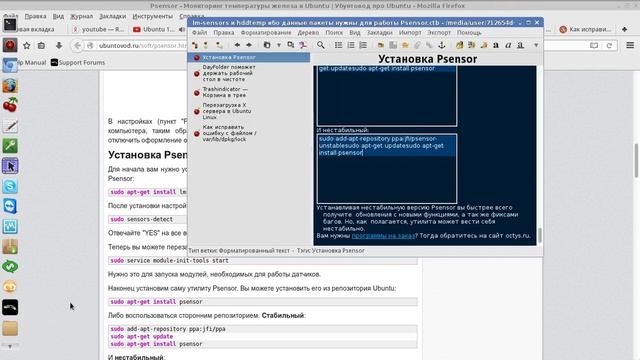Export to PDF icon in CherryTree toolbar
The width and height of the screenshot is (640, 360).
(x=303, y=45)
